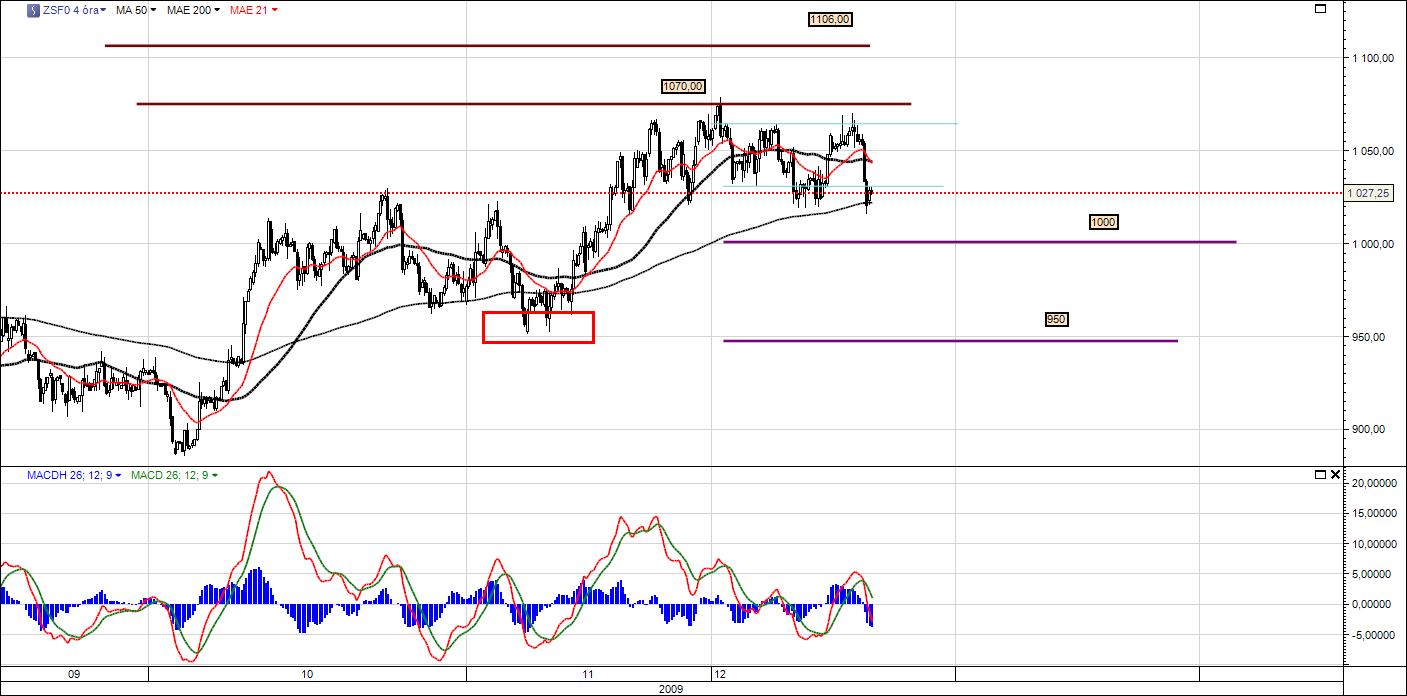This screenshot has width=1407, height=696.
Task: Click the current price marker 1 027,25
Action: click(1372, 193)
